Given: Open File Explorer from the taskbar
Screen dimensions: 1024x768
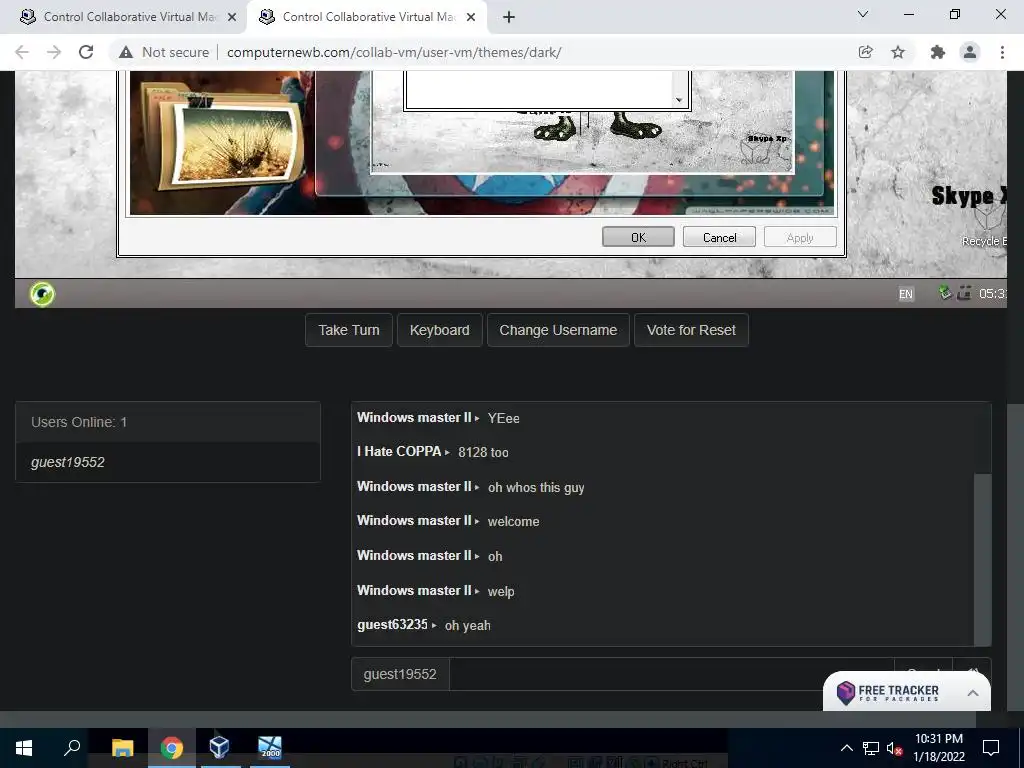Looking at the screenshot, I should [x=122, y=747].
